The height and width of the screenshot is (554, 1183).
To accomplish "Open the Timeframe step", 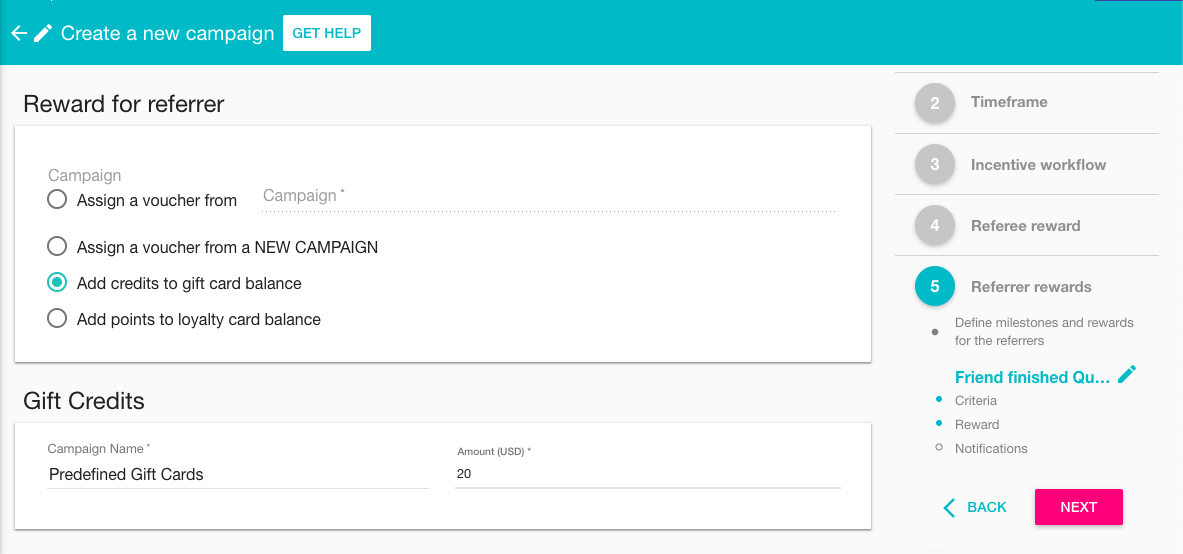I will pos(1009,102).
